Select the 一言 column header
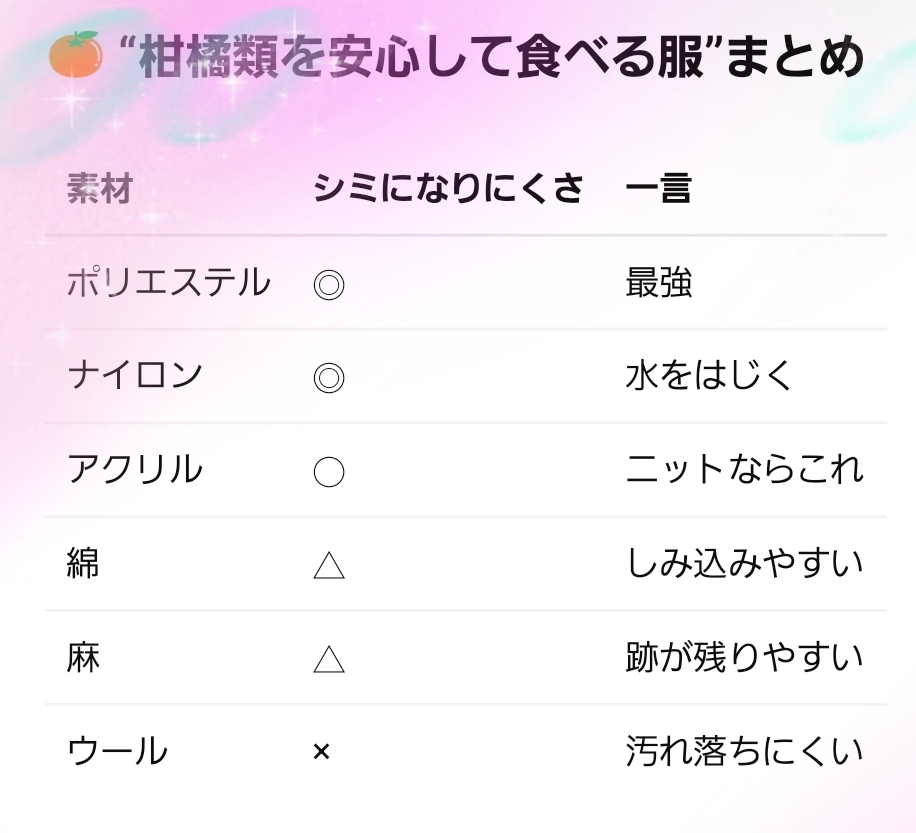Screen dimensions: 916x833 point(658,189)
